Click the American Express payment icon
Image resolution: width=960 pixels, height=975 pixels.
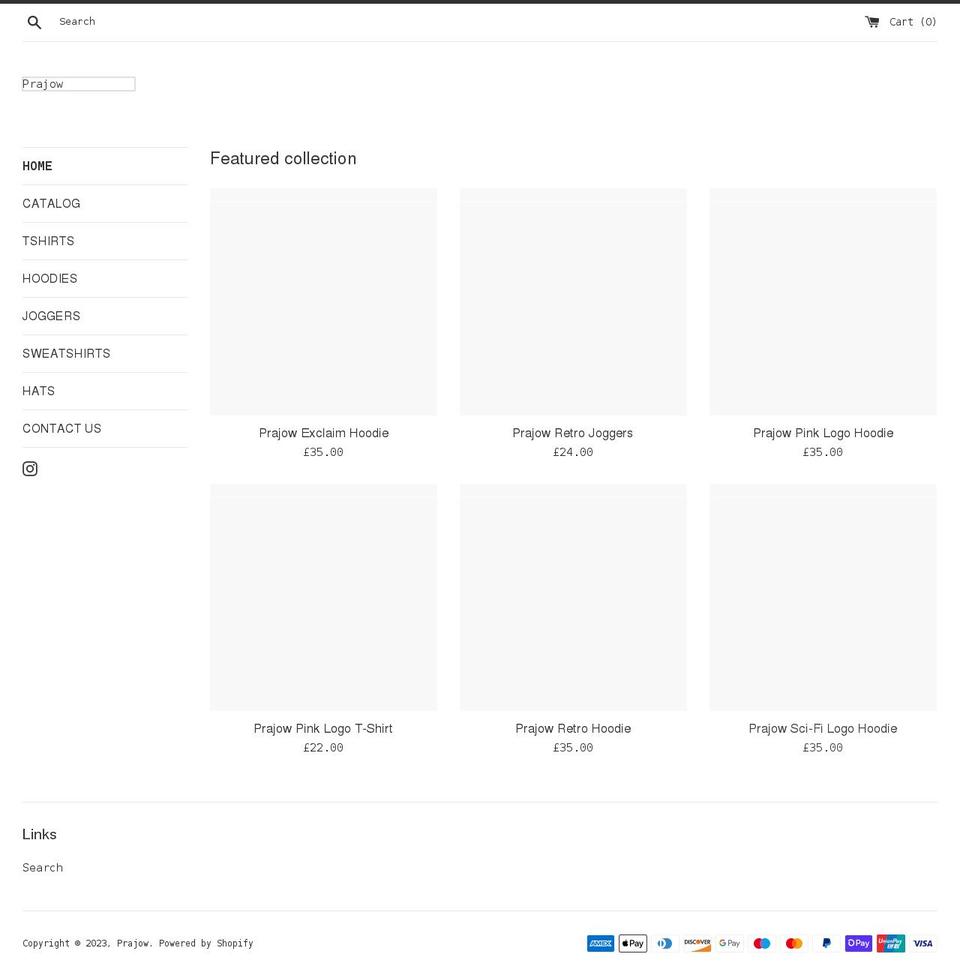click(600, 943)
